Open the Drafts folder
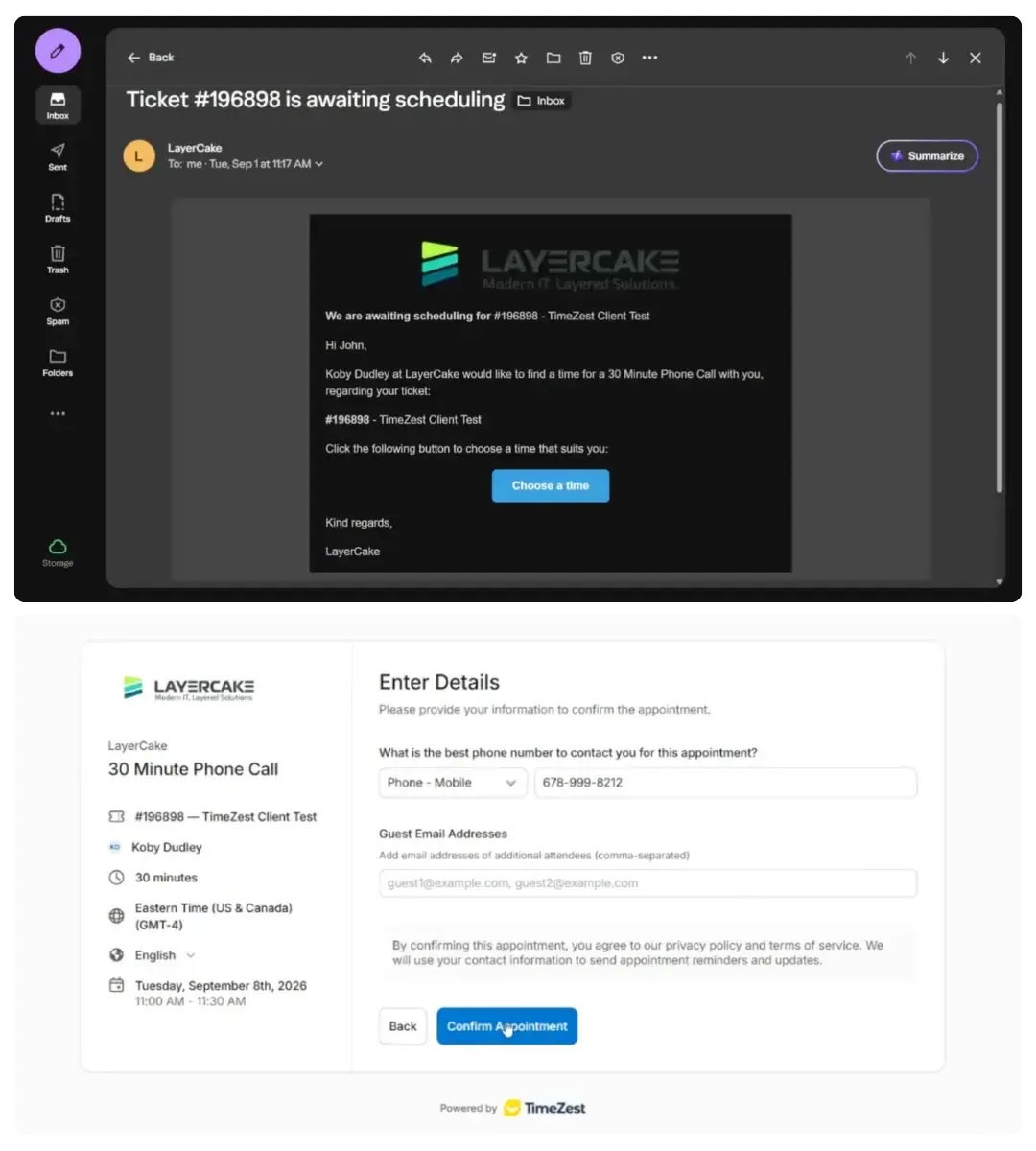 click(x=58, y=208)
